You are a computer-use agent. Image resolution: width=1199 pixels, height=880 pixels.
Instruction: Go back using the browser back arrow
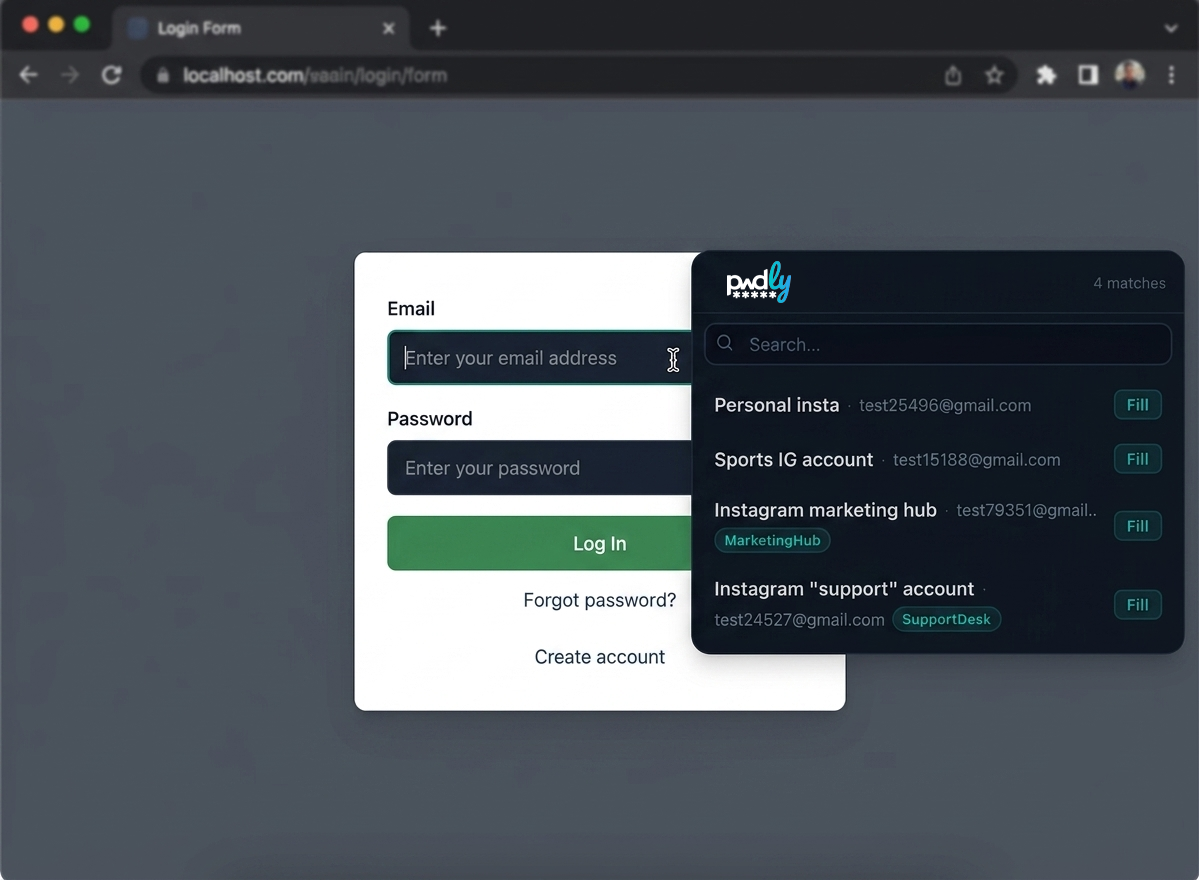(28, 75)
